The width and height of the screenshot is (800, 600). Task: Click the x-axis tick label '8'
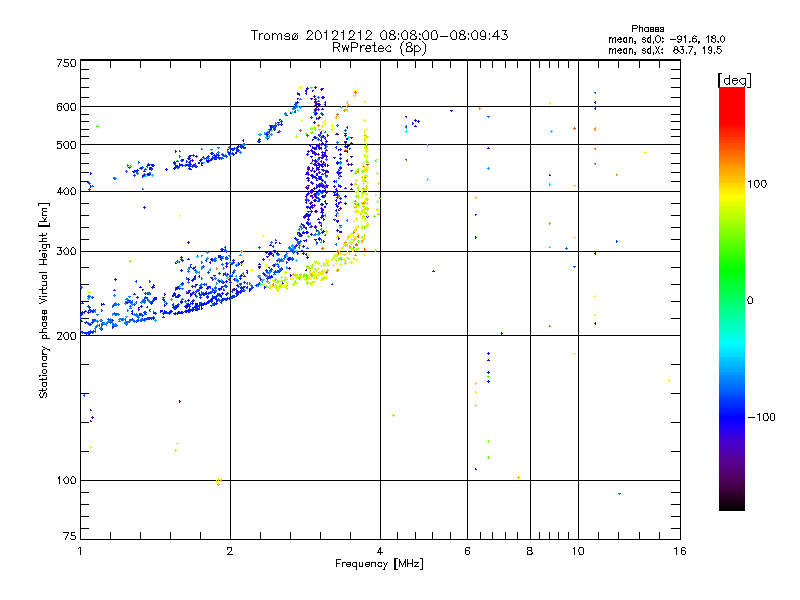pyautogui.click(x=530, y=551)
